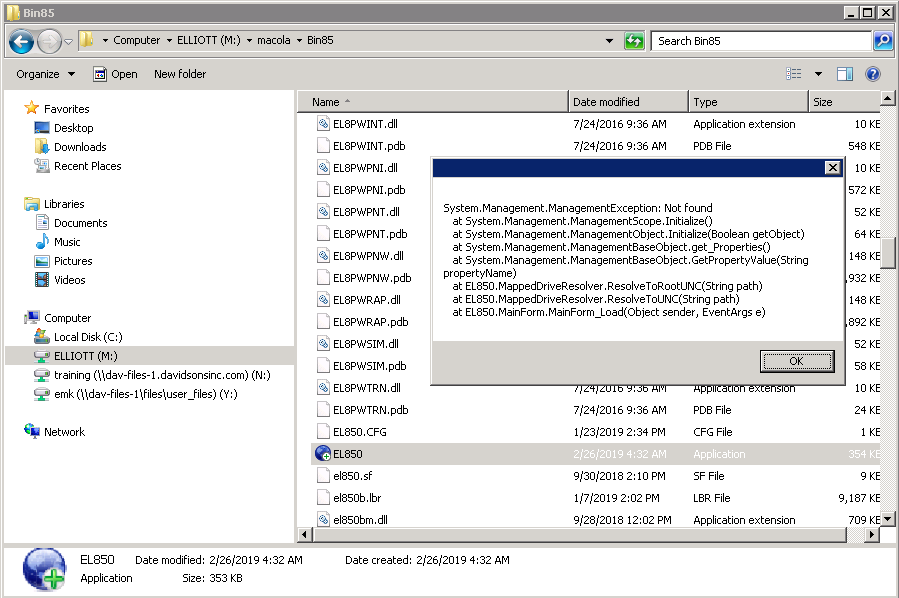Select the Local Disk (C:) drive
Screen dimensions: 899x598
click(x=87, y=337)
